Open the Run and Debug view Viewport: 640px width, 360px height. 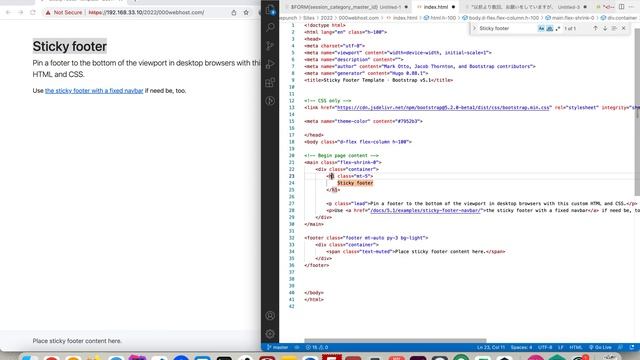click(270, 64)
